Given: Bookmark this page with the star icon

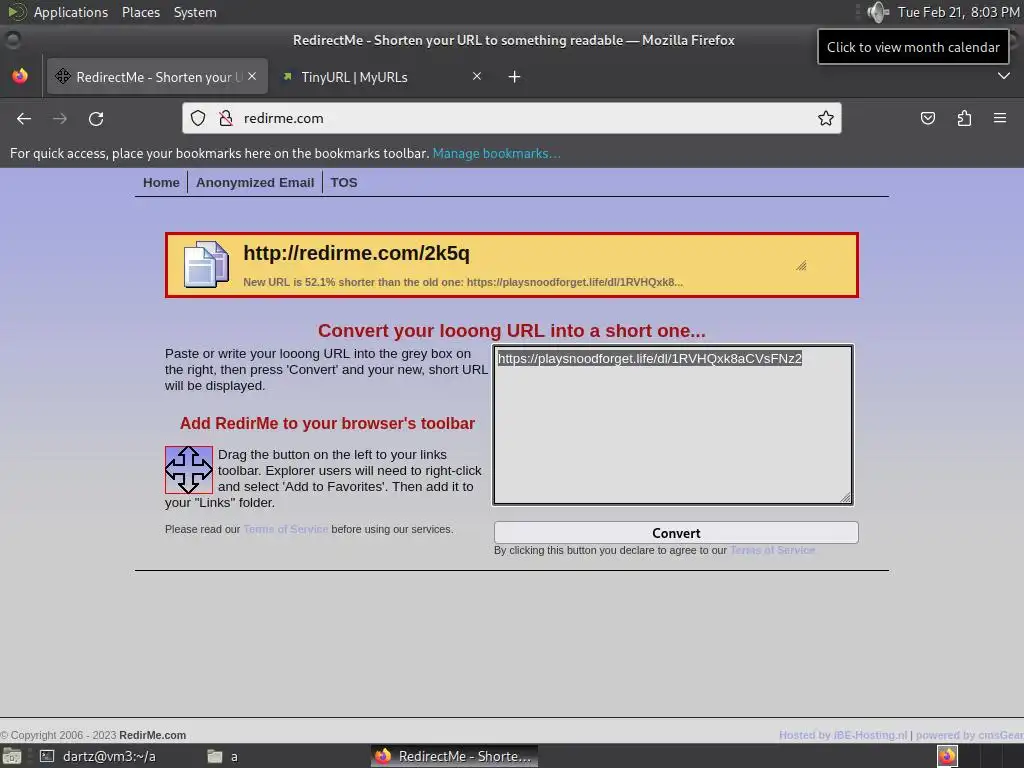Looking at the screenshot, I should pyautogui.click(x=825, y=118).
